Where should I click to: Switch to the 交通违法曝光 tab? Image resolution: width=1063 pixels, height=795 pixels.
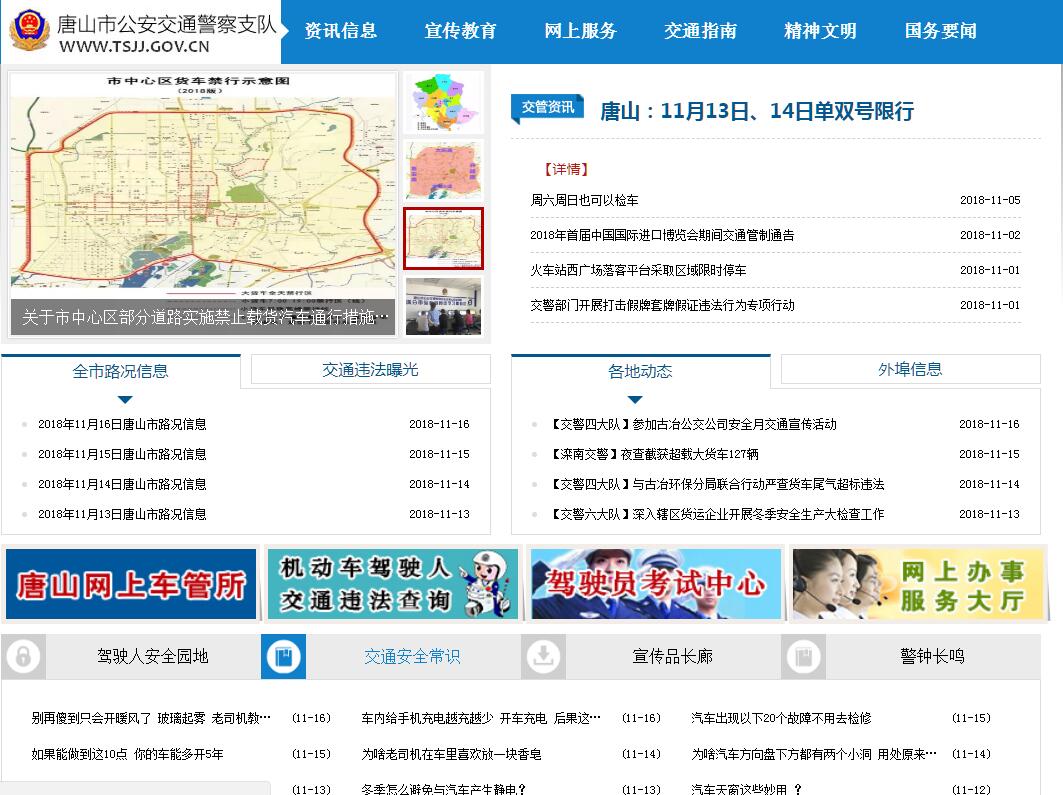point(370,369)
